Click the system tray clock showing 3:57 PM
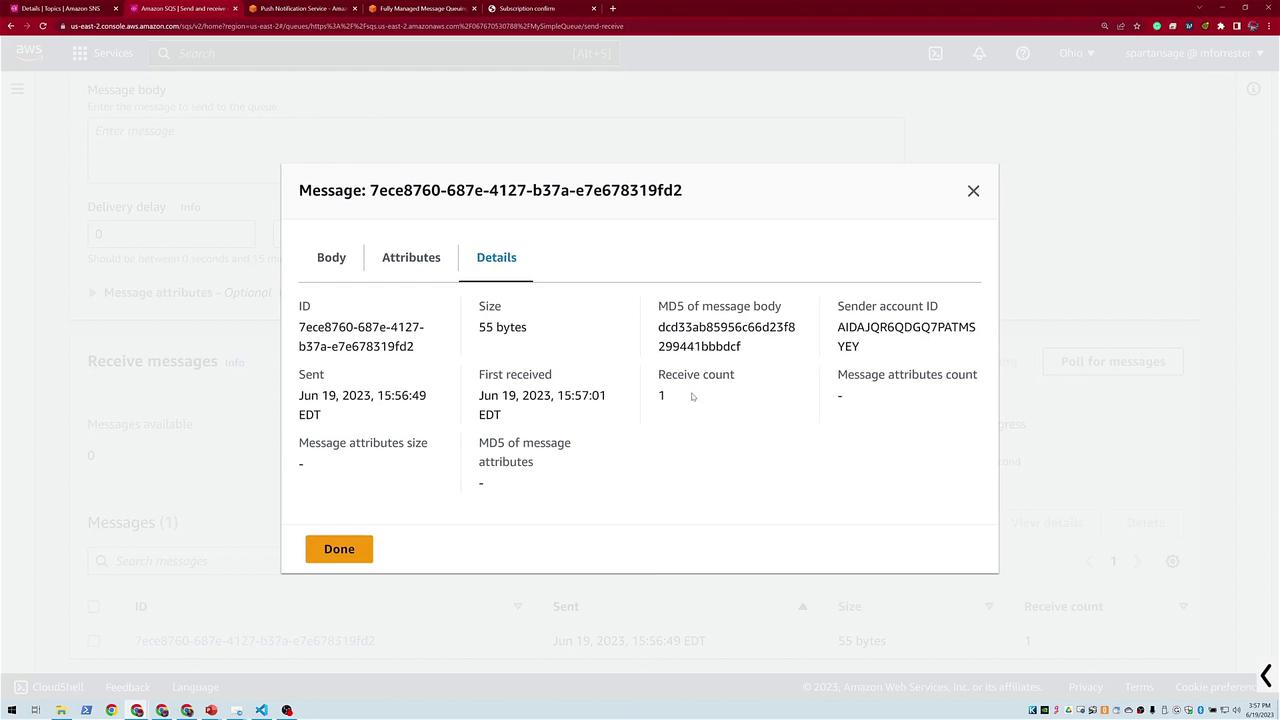Image resolution: width=1280 pixels, height=720 pixels. click(x=1258, y=710)
